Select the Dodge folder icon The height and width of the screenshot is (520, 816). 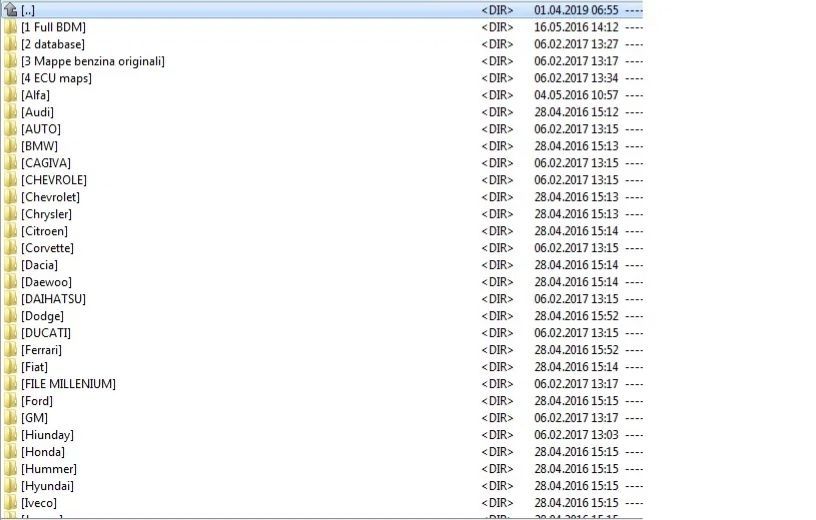pos(10,316)
